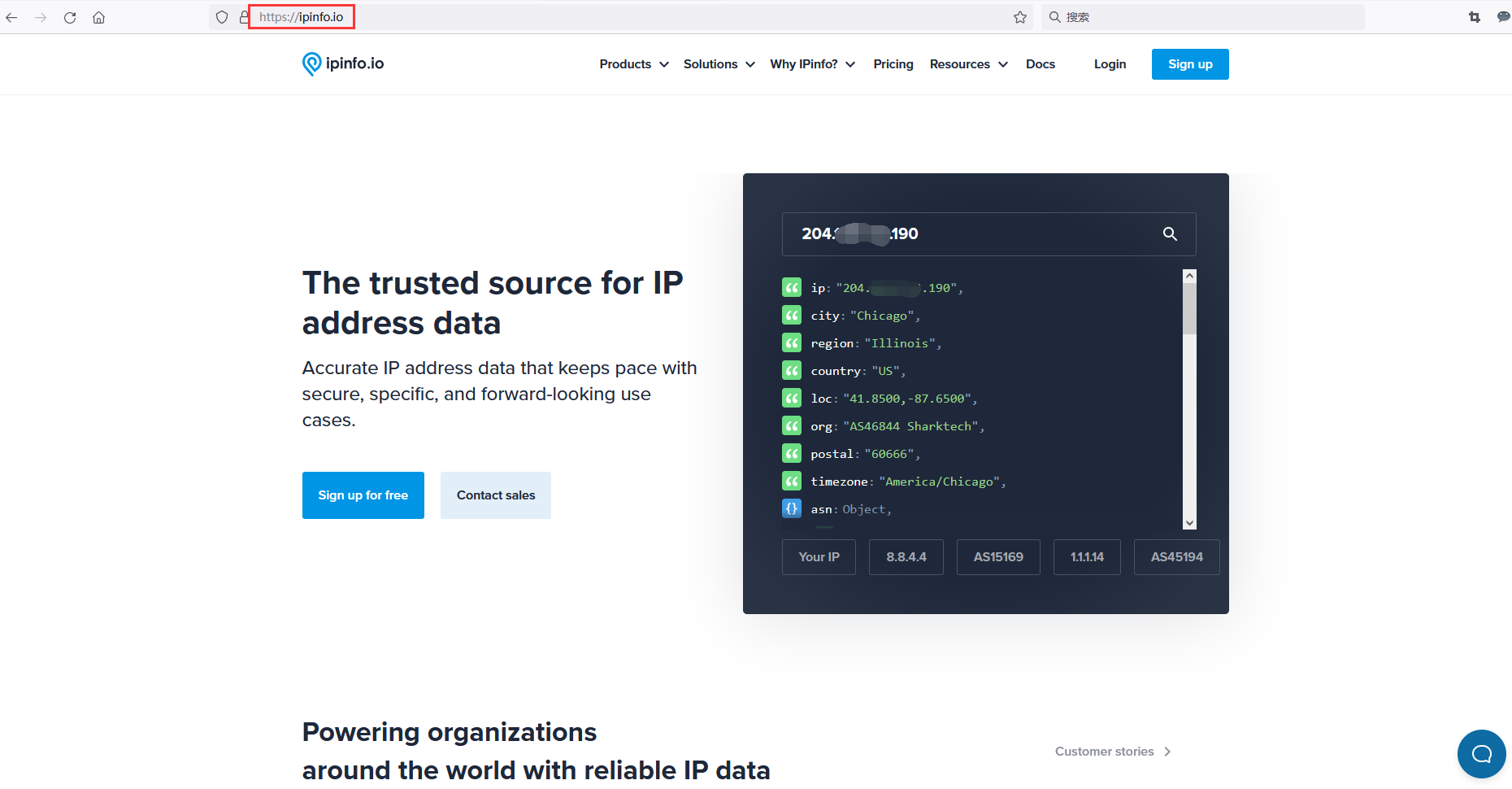
Task: Click the "Chicago" city value
Action: [x=882, y=316]
